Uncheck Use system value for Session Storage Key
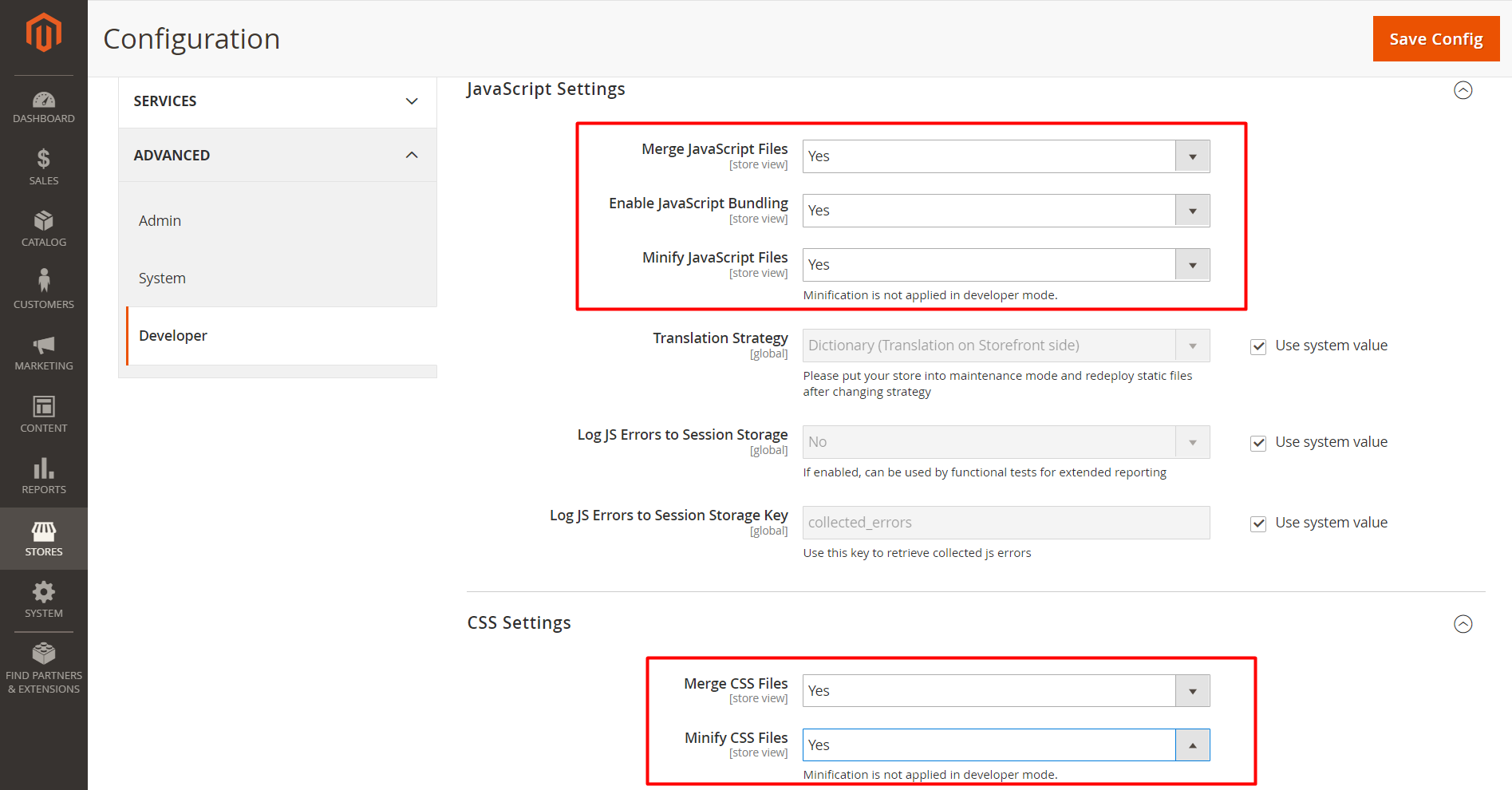The image size is (1512, 790). (1257, 523)
